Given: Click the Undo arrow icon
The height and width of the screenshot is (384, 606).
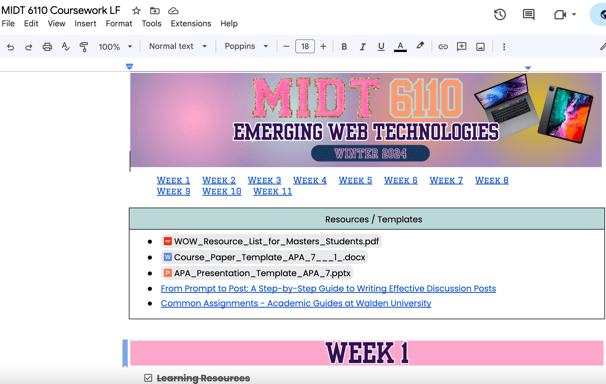Looking at the screenshot, I should [x=10, y=47].
